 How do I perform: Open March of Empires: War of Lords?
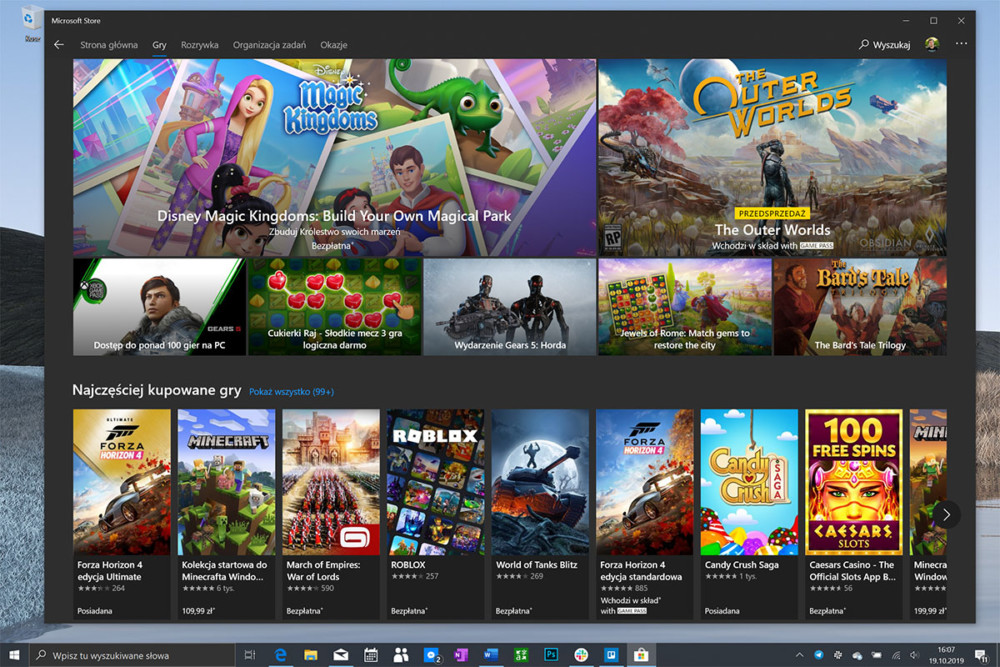click(x=331, y=514)
